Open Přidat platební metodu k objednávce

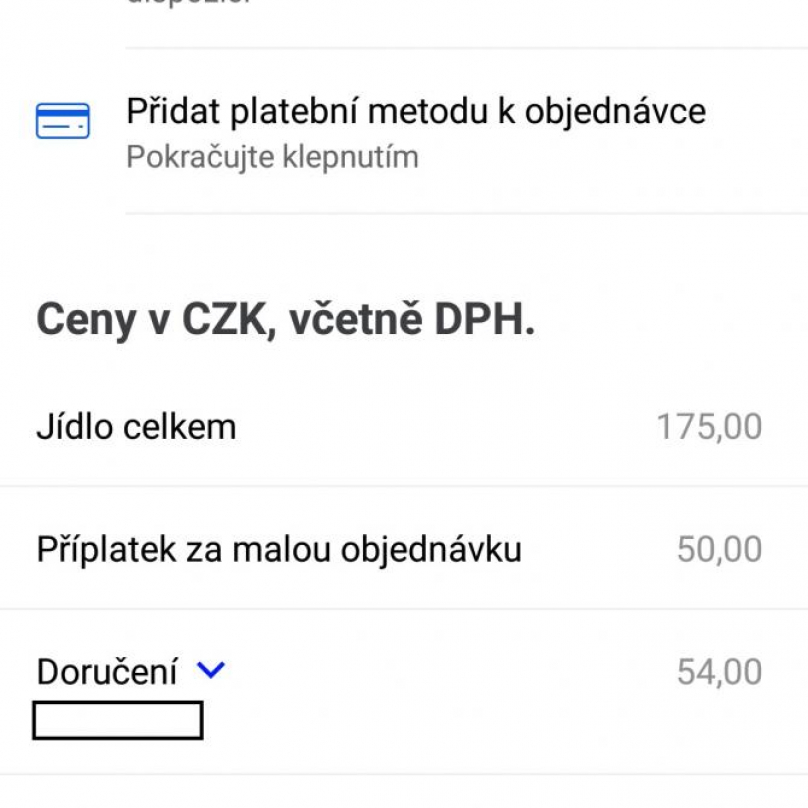[404, 131]
